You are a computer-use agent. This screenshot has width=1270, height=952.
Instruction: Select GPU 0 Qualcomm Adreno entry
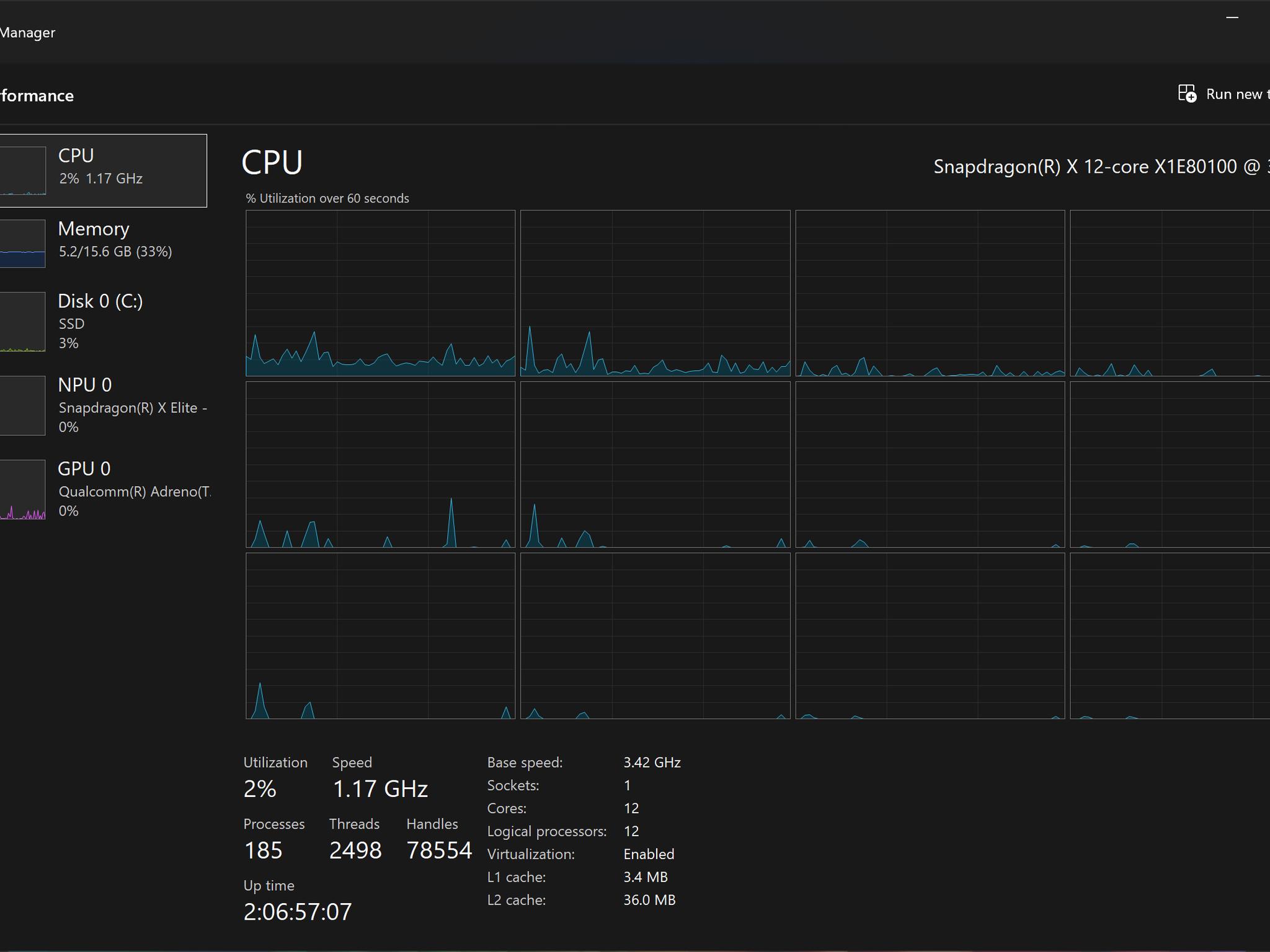point(103,489)
